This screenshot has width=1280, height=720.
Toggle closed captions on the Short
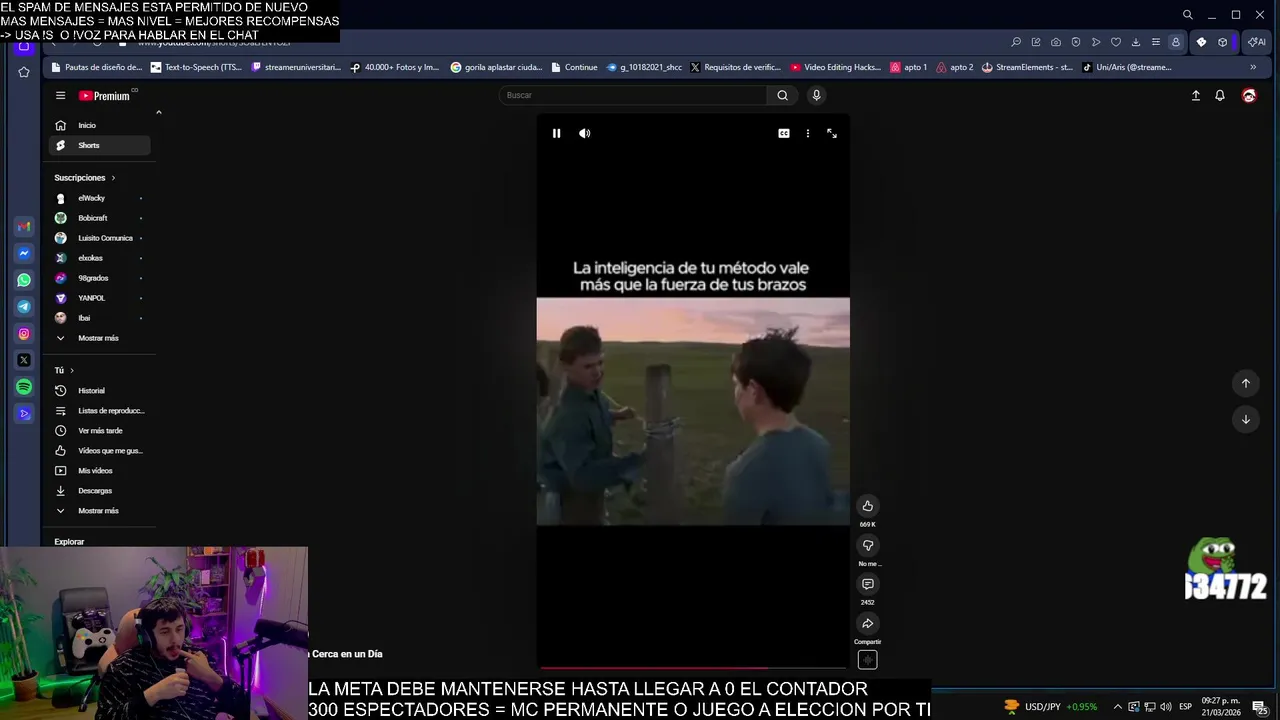pyautogui.click(x=784, y=133)
